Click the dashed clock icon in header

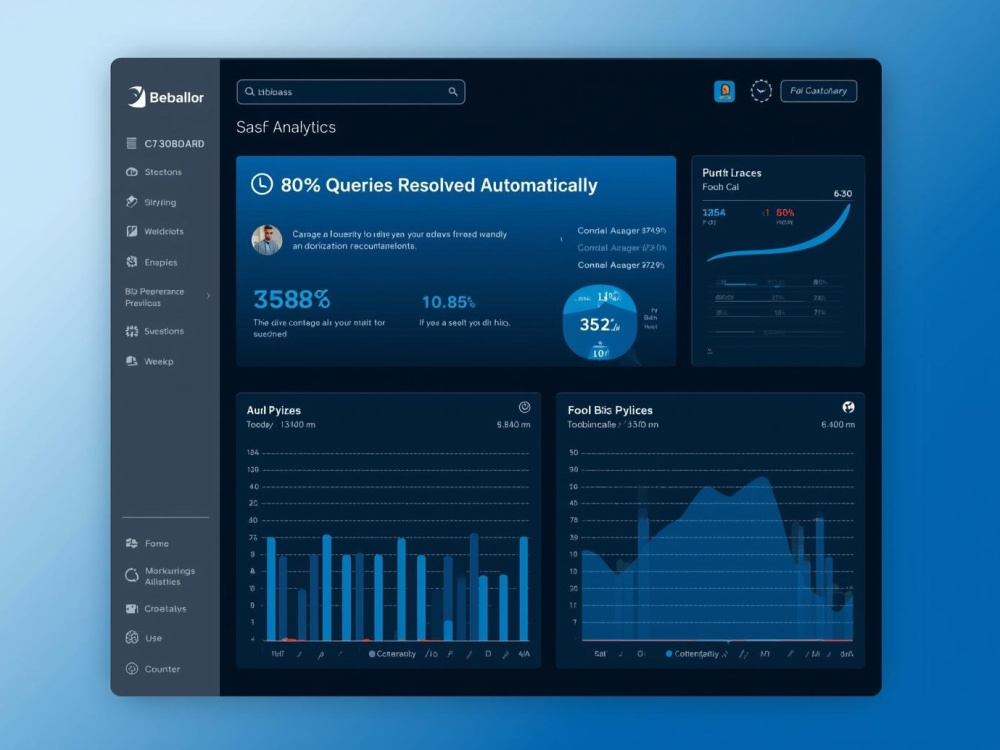761,91
